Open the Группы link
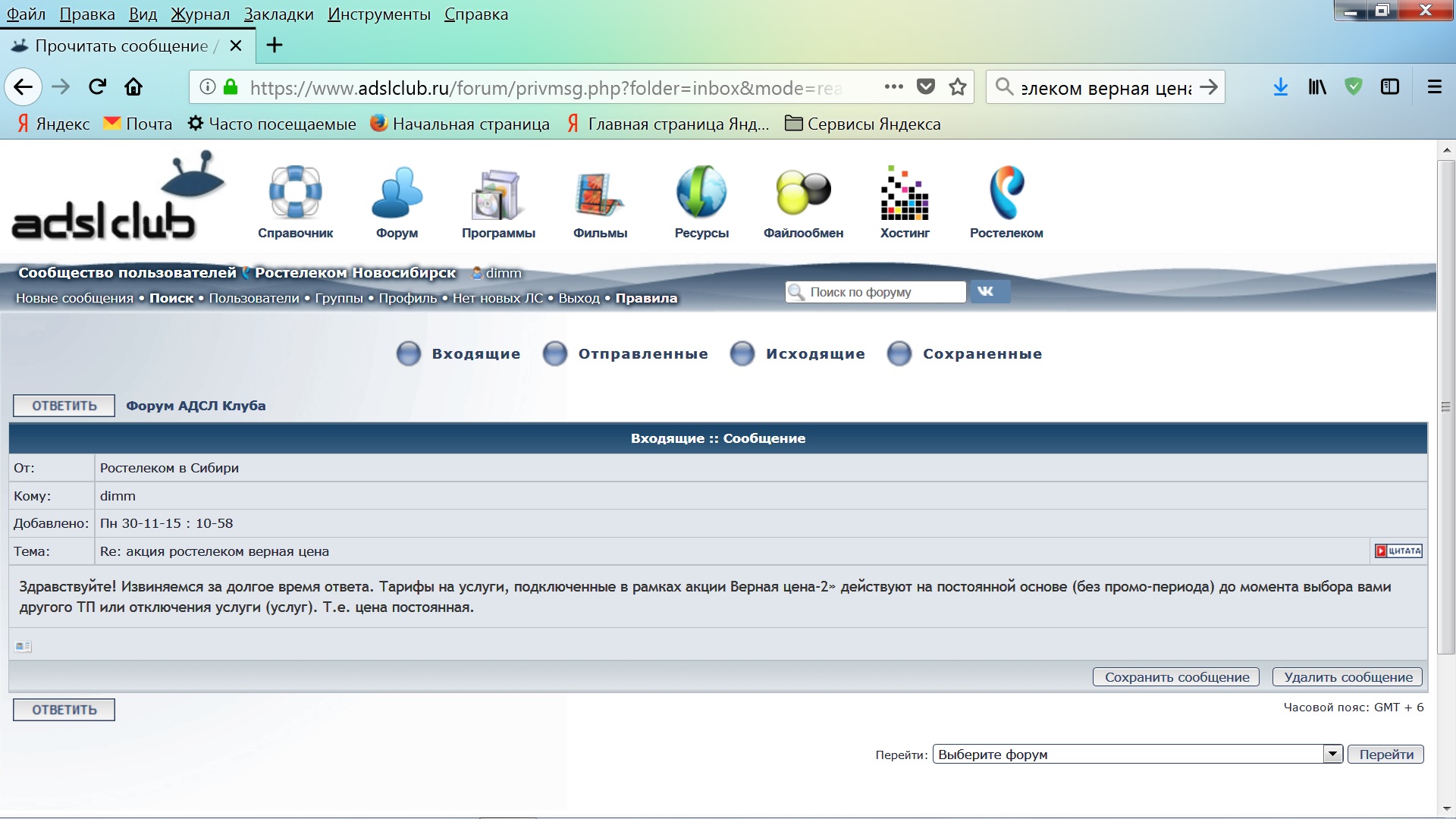The image size is (1456, 819). click(339, 298)
